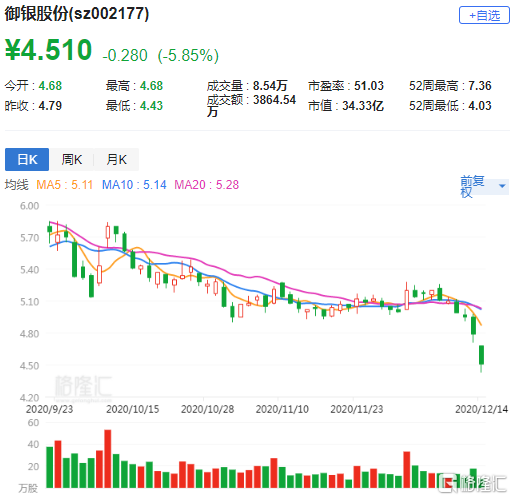Click the 市盈率 value 51.03
The height and width of the screenshot is (500, 513).
tap(369, 86)
